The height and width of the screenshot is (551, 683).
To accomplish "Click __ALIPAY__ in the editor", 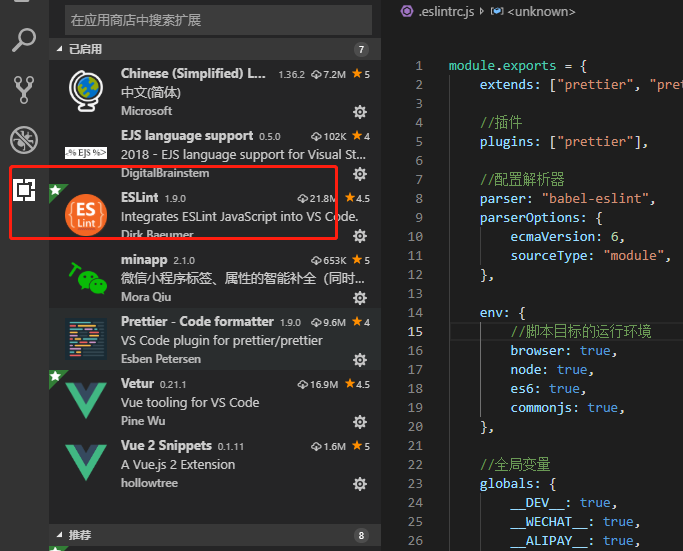I will 549,541.
